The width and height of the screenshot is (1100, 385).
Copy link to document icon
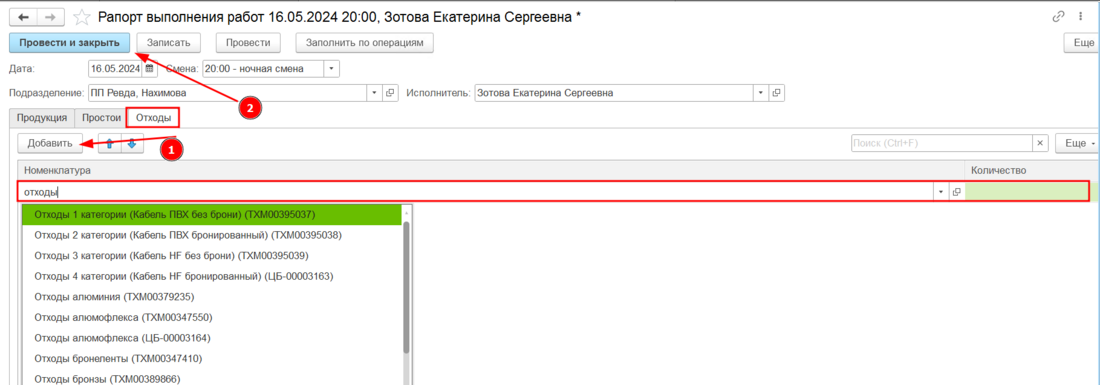pos(1059,16)
